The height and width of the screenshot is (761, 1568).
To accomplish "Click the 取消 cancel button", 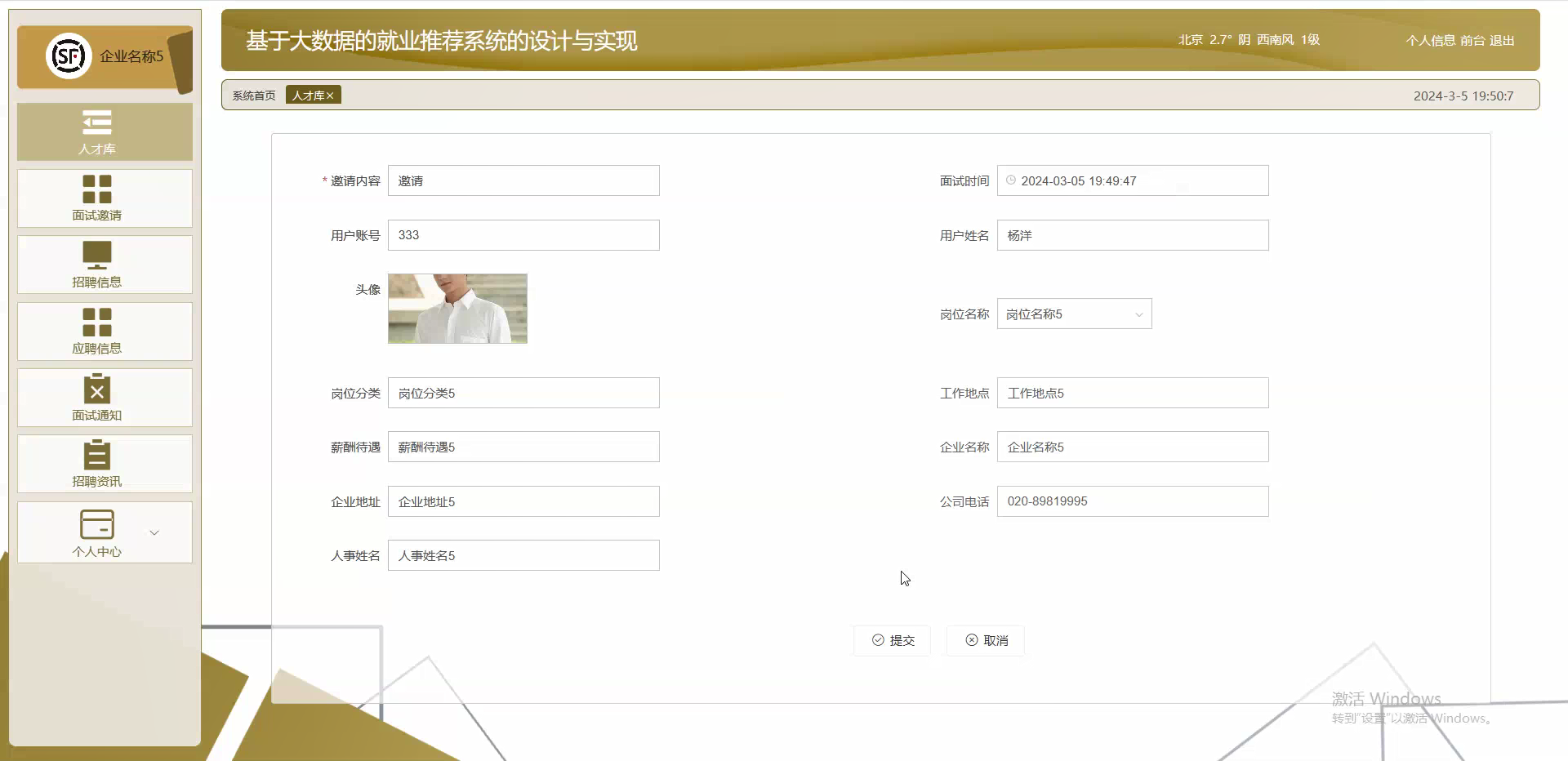I will point(985,640).
